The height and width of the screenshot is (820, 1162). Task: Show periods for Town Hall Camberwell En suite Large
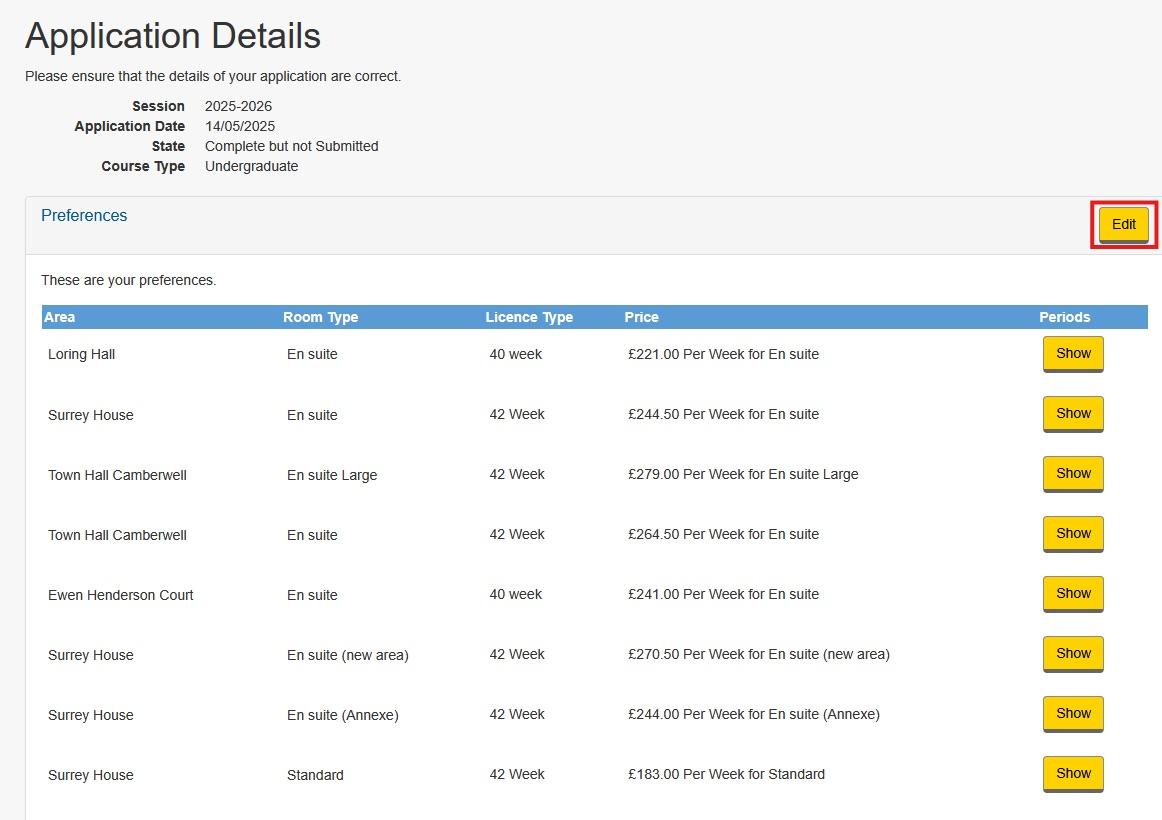(1072, 473)
